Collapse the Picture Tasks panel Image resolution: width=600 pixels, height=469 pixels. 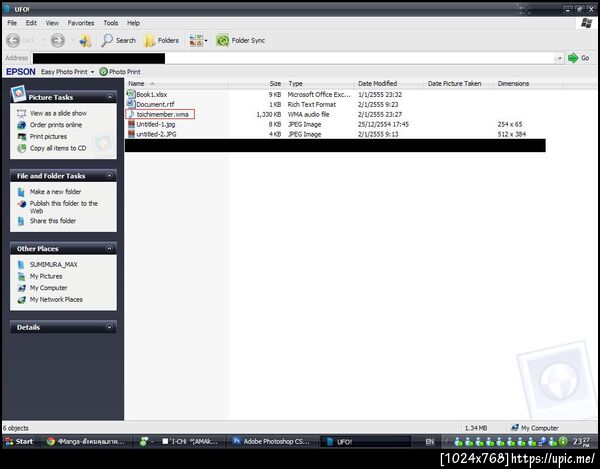[109, 97]
